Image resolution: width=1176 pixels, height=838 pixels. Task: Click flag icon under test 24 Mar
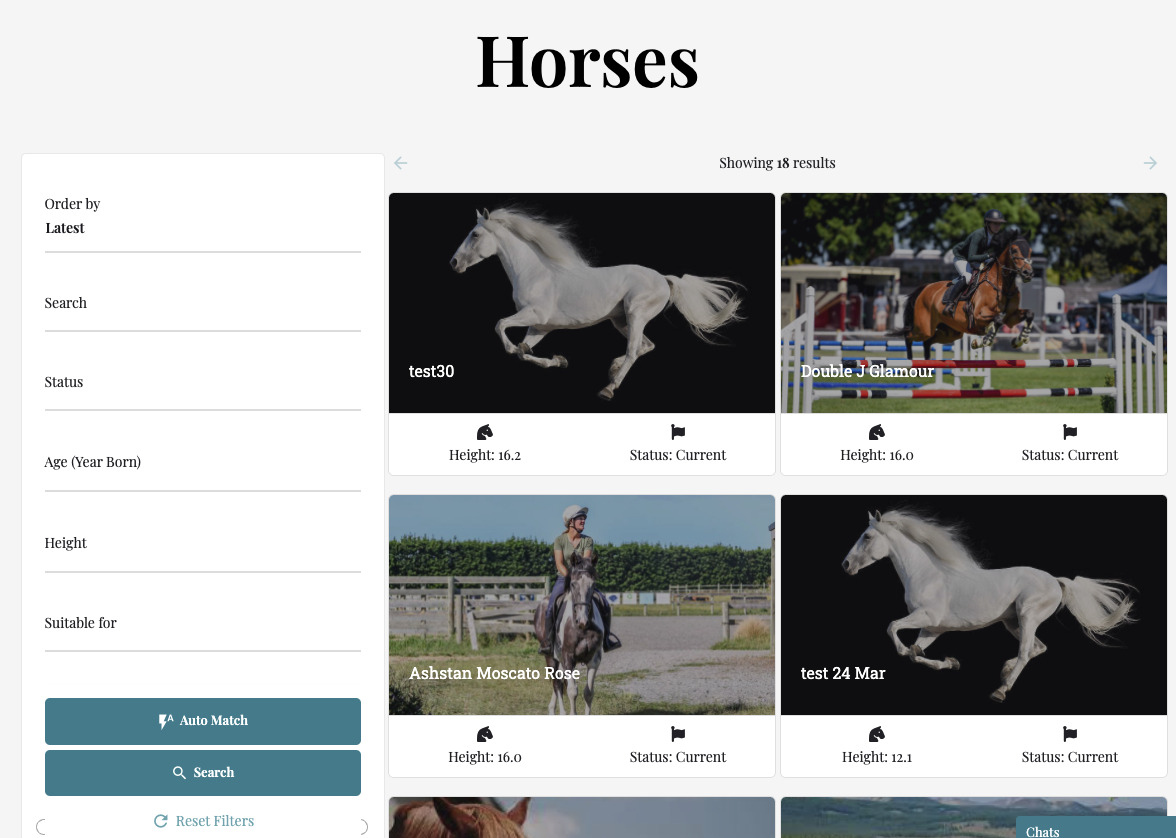coord(1070,734)
